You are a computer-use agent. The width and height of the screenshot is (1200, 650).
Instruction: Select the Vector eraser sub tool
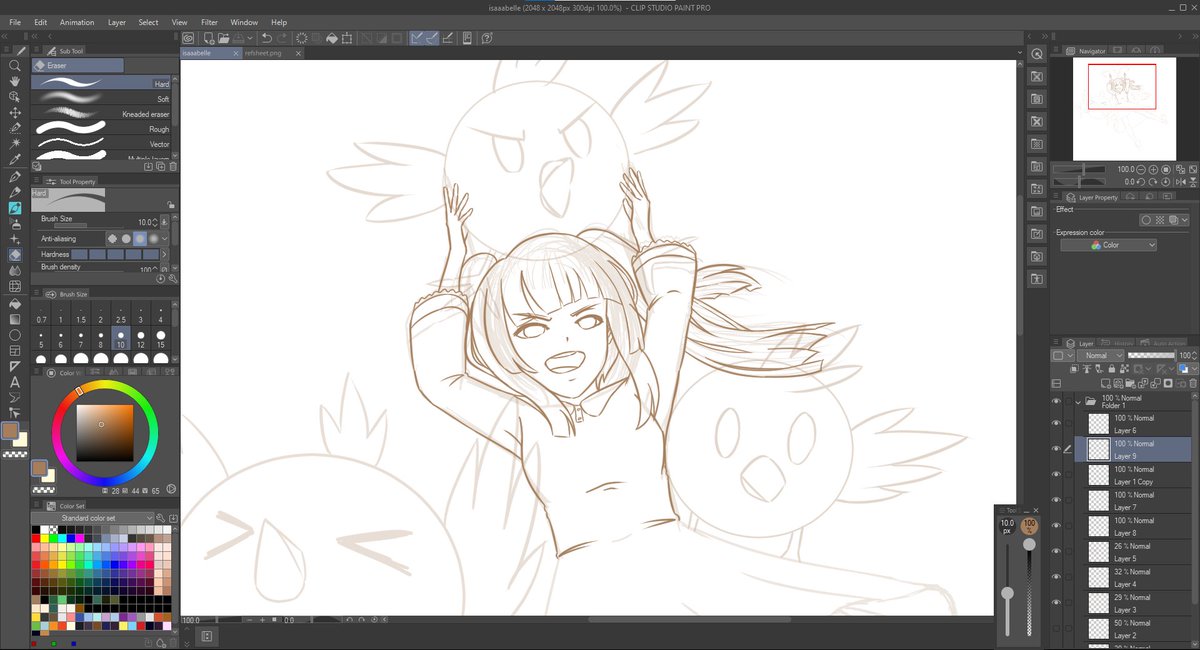tap(100, 144)
